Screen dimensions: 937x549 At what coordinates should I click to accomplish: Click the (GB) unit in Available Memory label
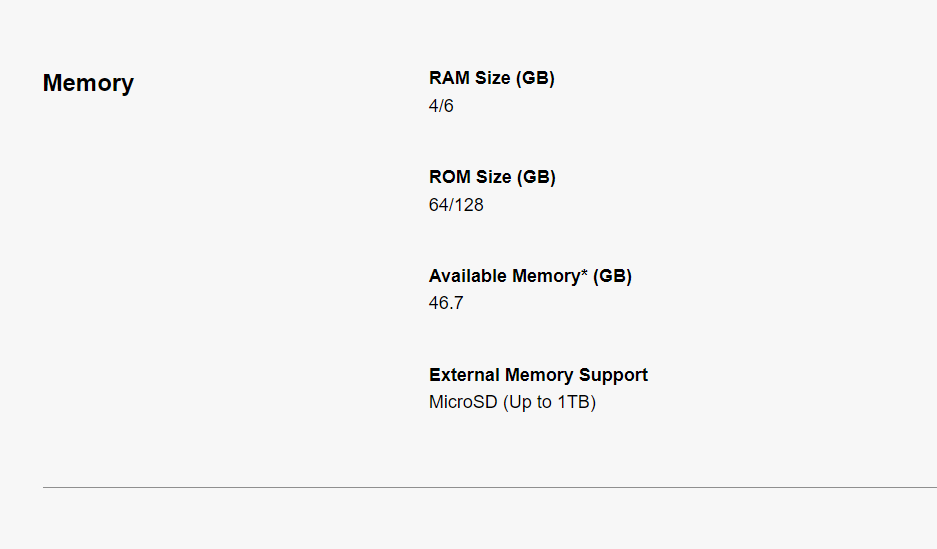612,276
